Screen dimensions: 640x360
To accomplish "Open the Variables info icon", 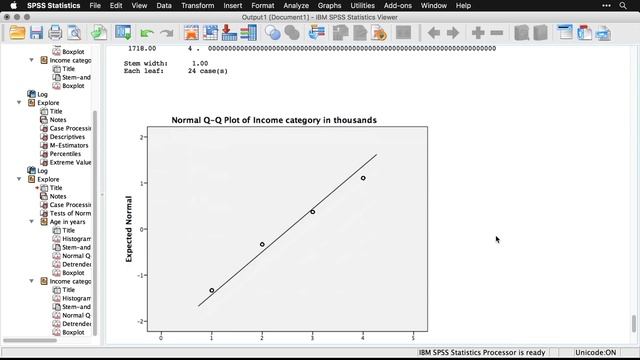I will tap(249, 33).
